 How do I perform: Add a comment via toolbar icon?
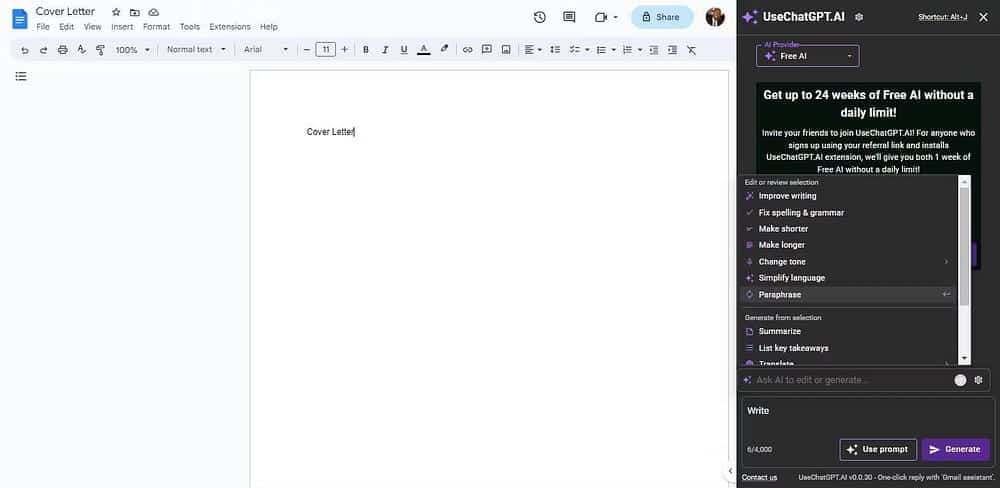click(487, 50)
